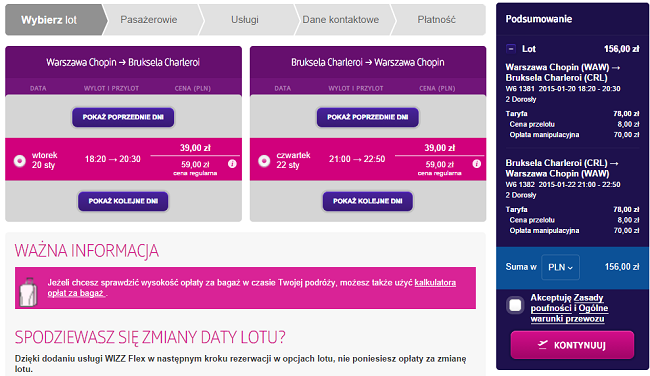
Task: Click the luggage suitcase icon
Action: (28, 291)
